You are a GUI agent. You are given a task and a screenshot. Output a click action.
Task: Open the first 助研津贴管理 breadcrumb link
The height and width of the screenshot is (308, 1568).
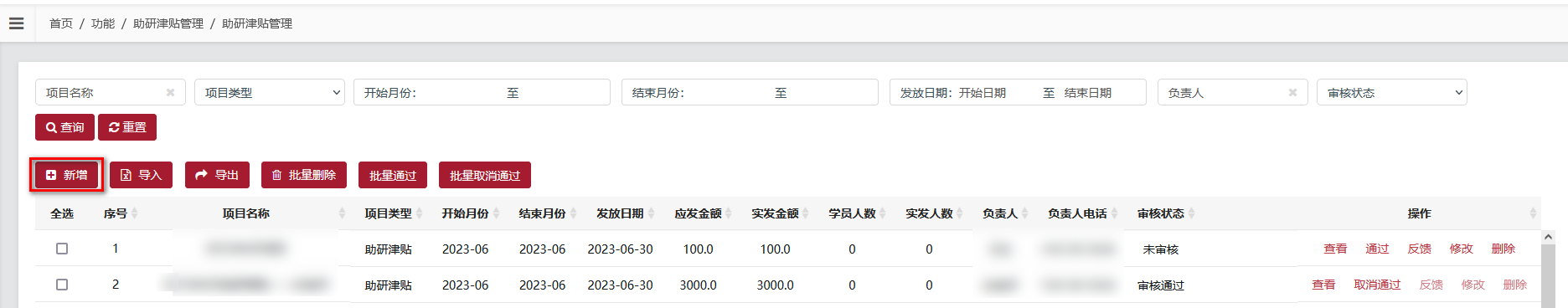(x=168, y=23)
